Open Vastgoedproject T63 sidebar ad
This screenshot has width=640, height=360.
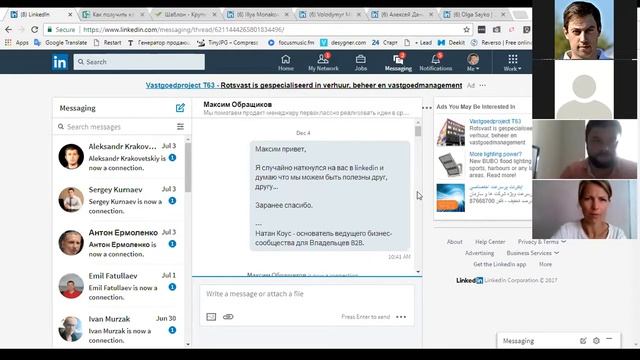(495, 121)
